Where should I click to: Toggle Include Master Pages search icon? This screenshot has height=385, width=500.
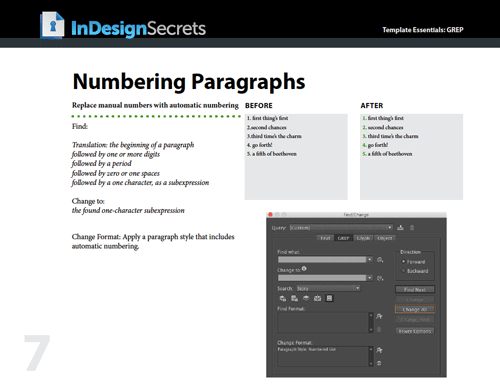317,298
